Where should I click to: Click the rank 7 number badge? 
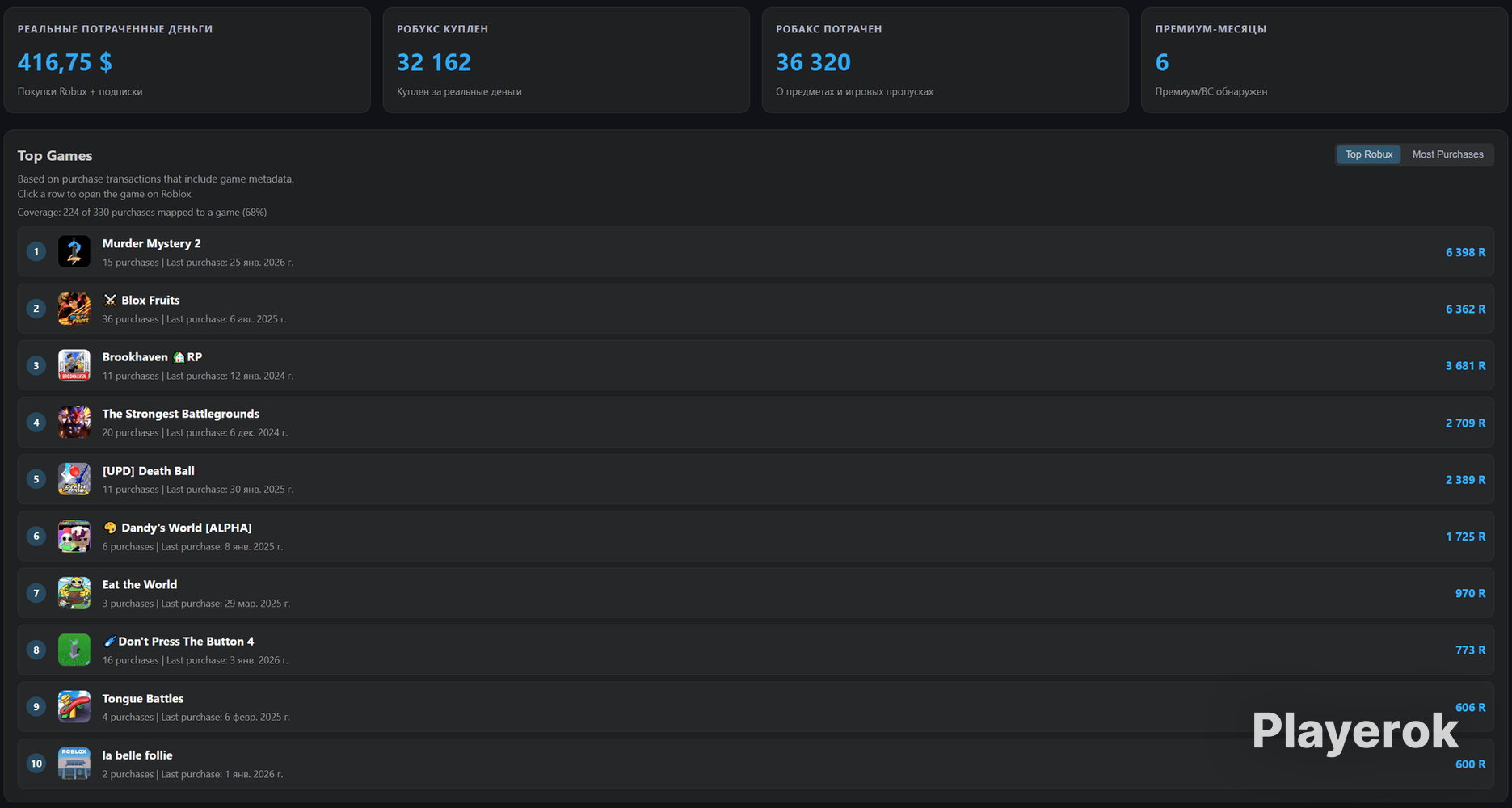pyautogui.click(x=36, y=593)
